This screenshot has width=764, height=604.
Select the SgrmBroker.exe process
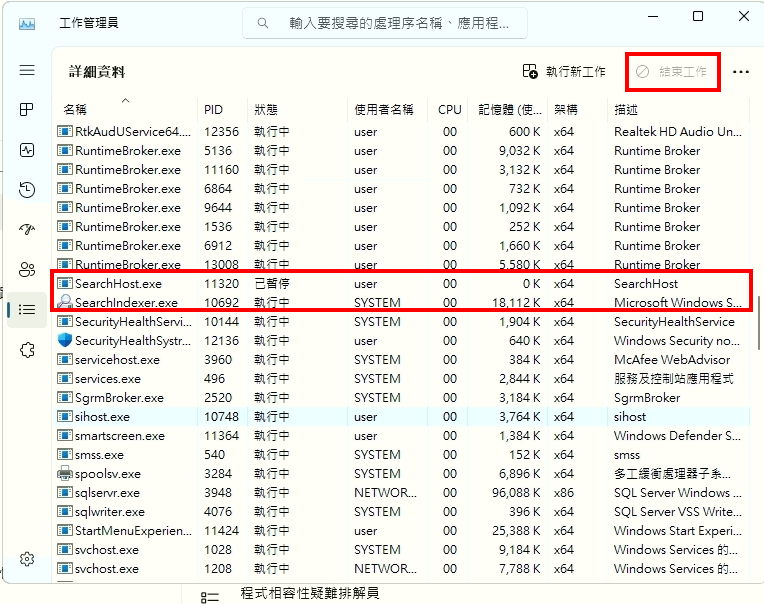tap(402, 397)
